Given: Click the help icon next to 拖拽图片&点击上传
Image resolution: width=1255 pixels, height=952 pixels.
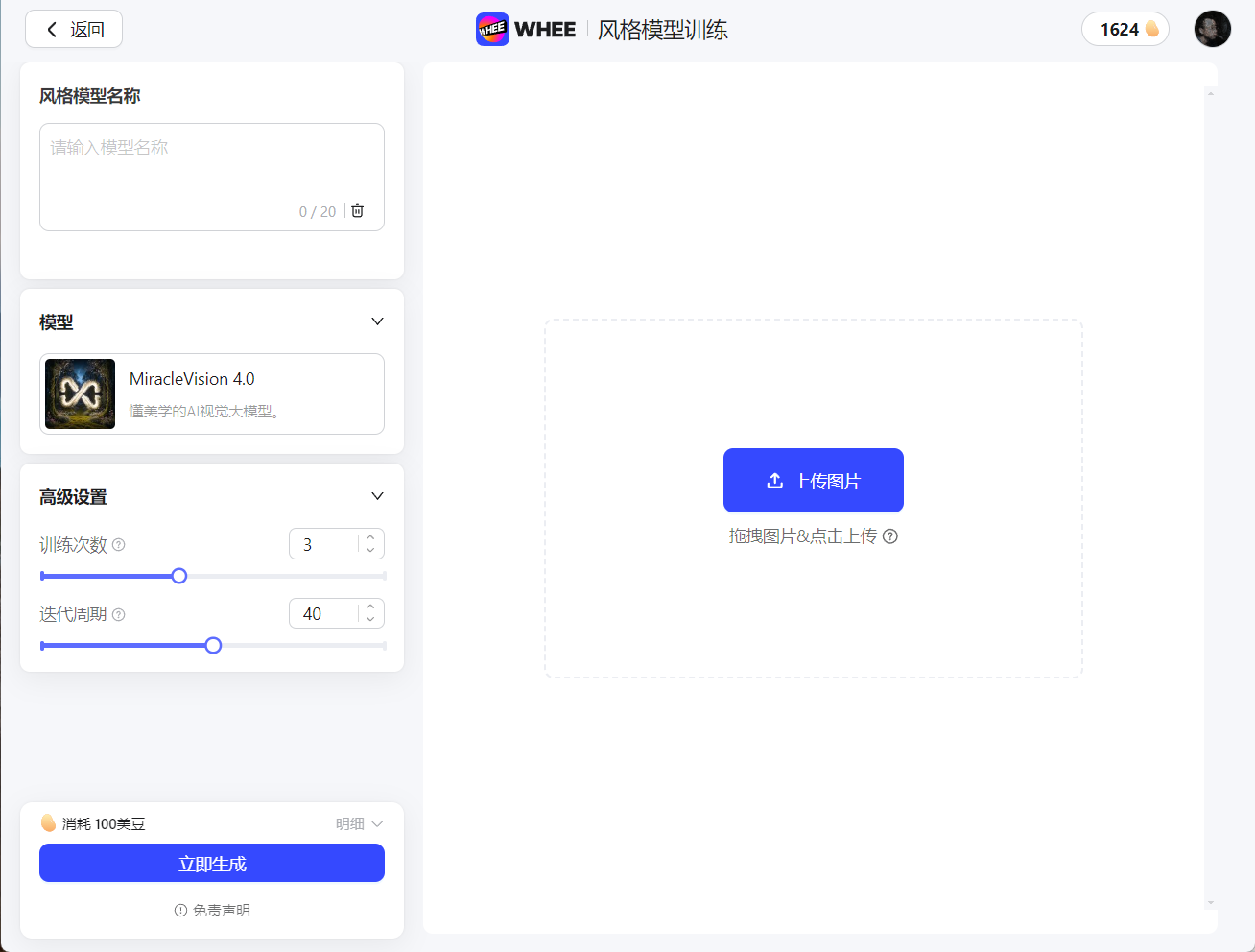Looking at the screenshot, I should 890,536.
